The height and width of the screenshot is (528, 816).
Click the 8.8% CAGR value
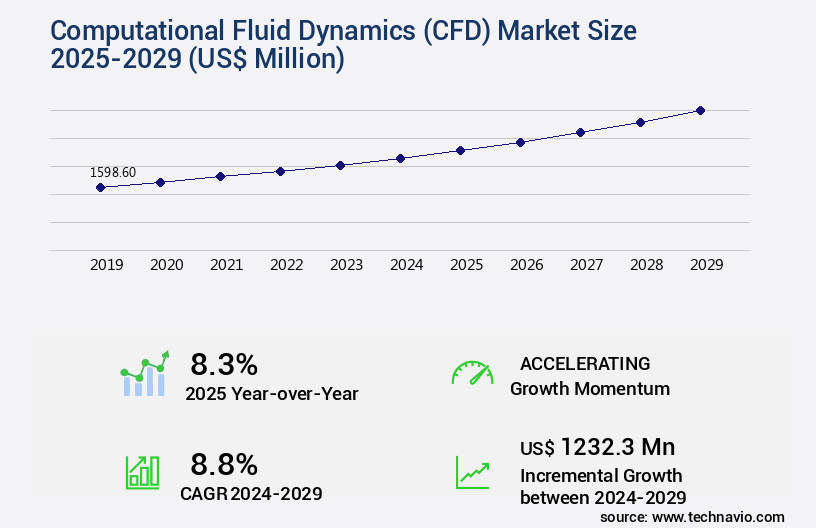click(224, 464)
